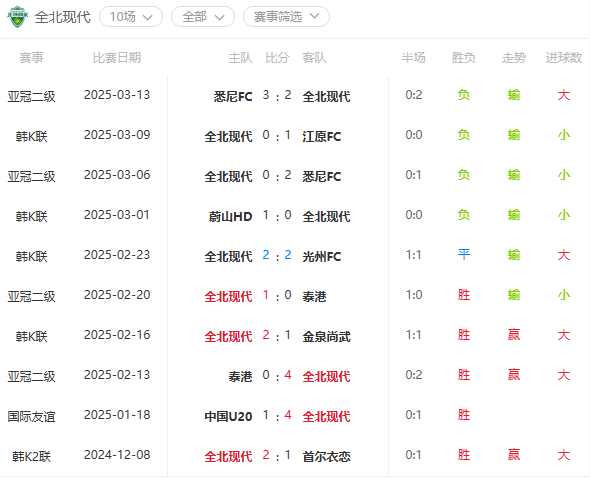
Task: Expand the 全部 filter dropdown
Action: tap(203, 17)
